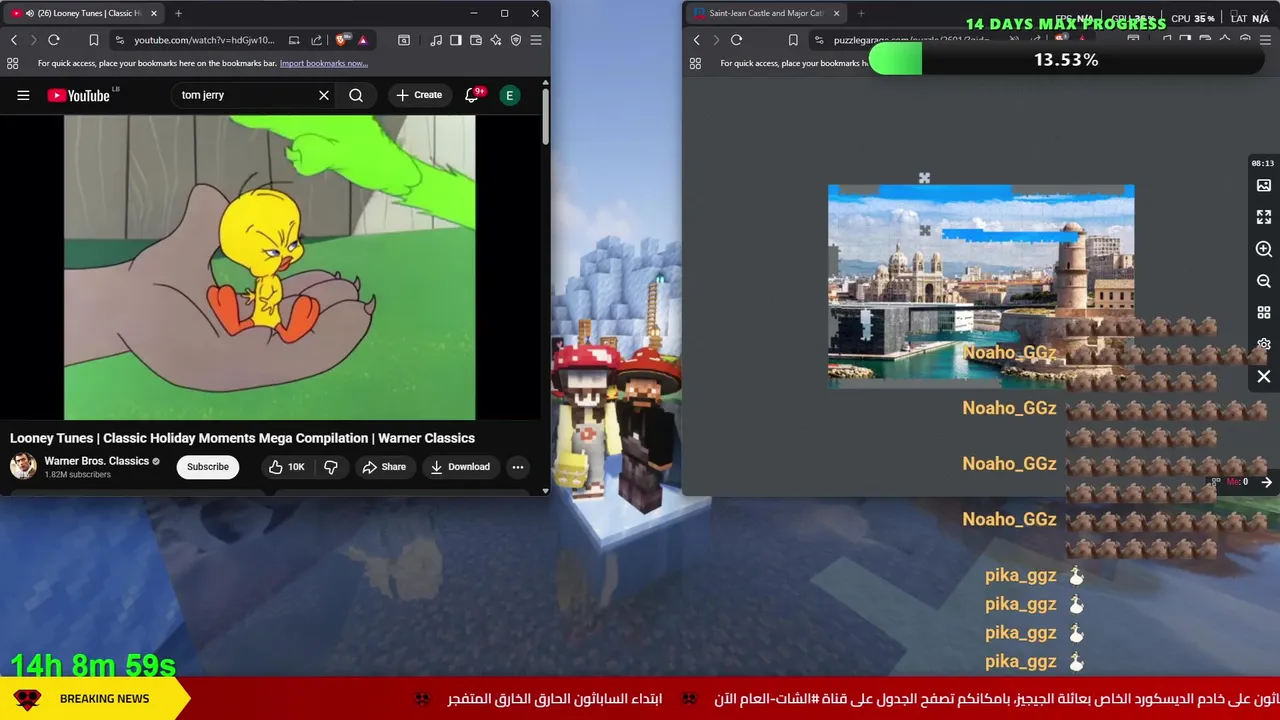Open the puzzle settings gear
The image size is (1280, 720).
tap(1264, 344)
